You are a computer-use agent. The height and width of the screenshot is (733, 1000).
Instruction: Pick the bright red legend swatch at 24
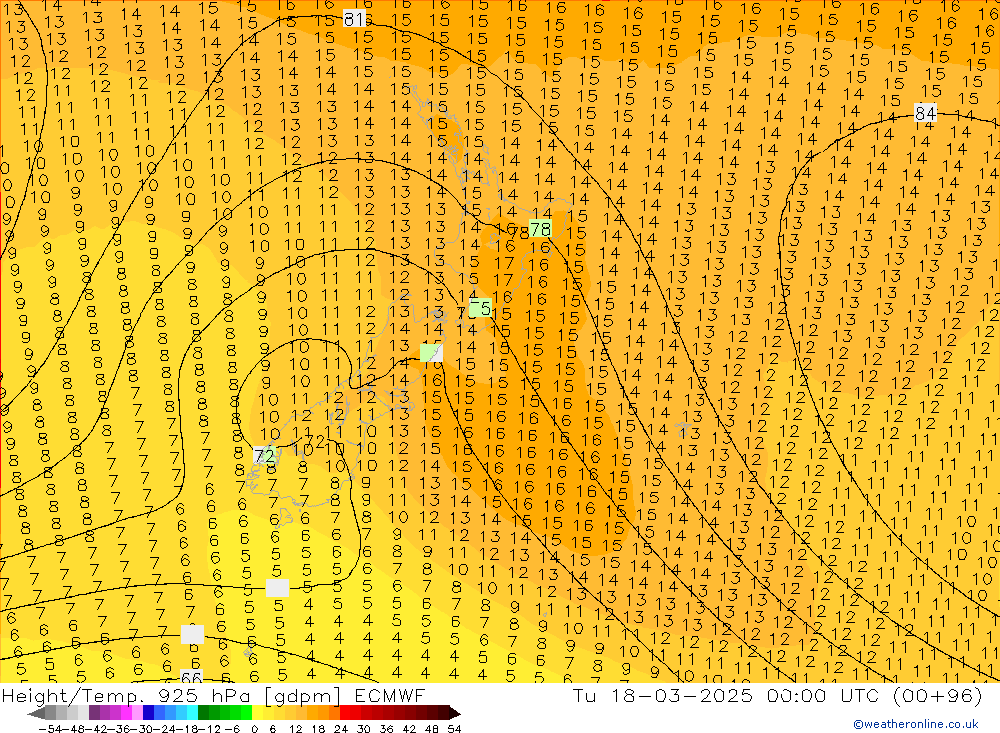point(345,713)
